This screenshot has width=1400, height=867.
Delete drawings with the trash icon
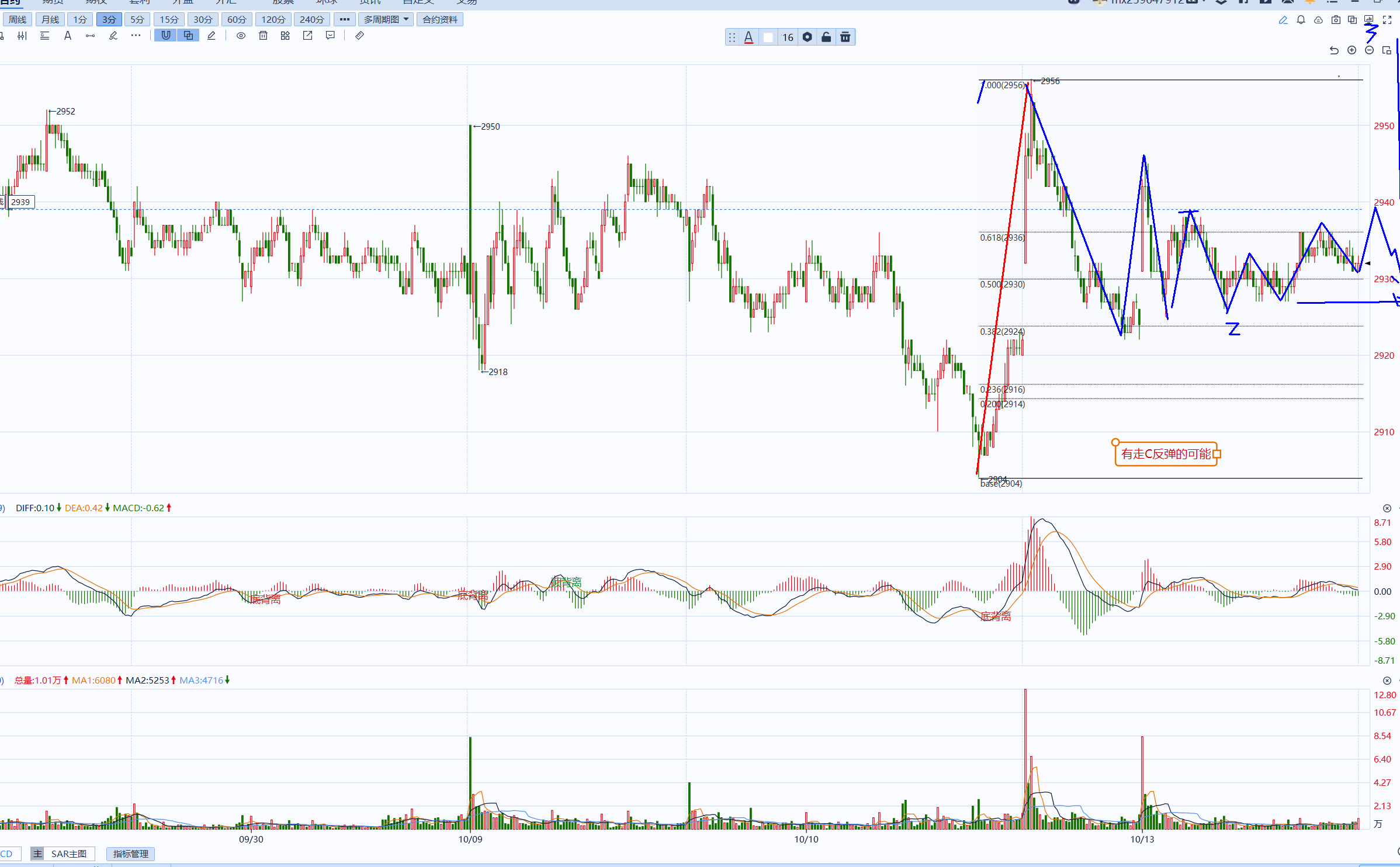coord(263,36)
